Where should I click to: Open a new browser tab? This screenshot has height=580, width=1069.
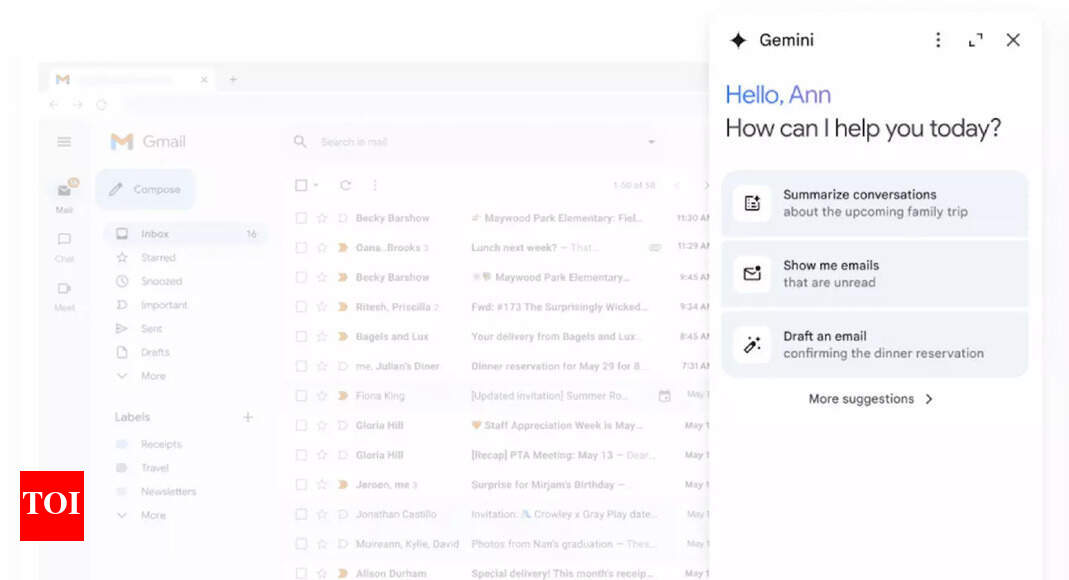point(233,80)
